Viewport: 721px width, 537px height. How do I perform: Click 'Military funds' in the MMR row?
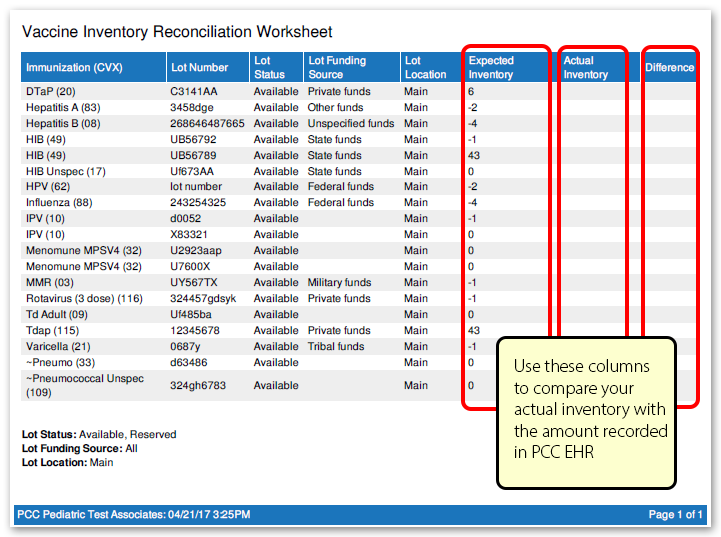[x=339, y=283]
